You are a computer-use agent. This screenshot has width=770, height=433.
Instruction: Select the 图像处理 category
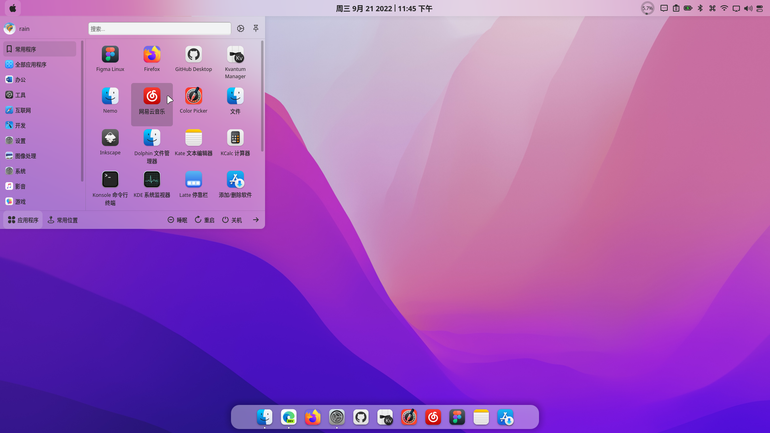(40, 156)
